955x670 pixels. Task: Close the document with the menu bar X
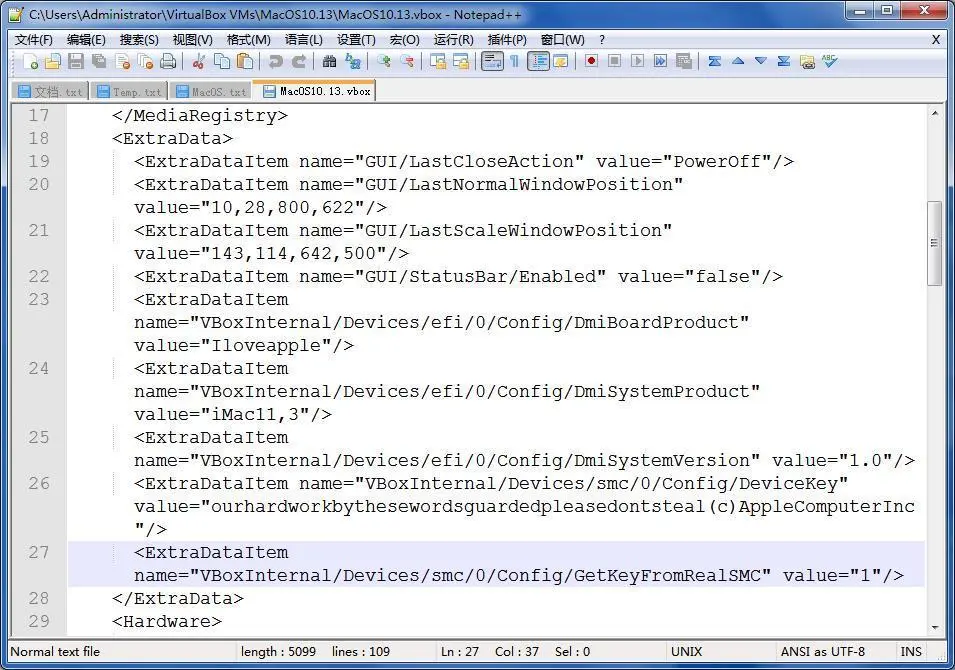coord(936,40)
